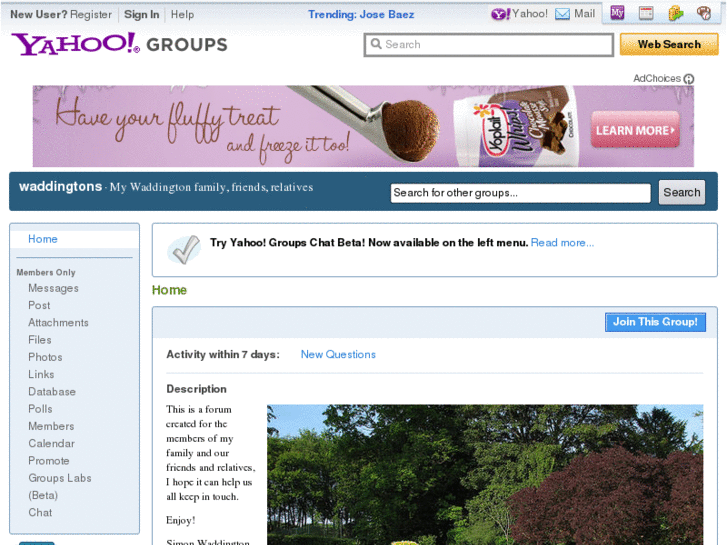
Task: Focus the Search for other groups field
Action: (x=520, y=192)
